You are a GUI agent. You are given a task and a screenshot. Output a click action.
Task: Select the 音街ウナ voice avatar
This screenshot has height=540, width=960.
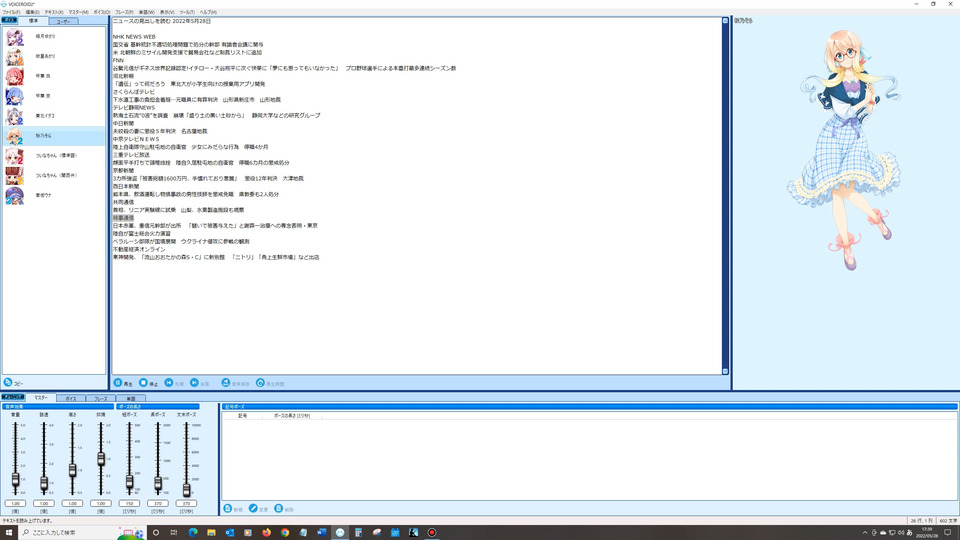tap(15, 195)
